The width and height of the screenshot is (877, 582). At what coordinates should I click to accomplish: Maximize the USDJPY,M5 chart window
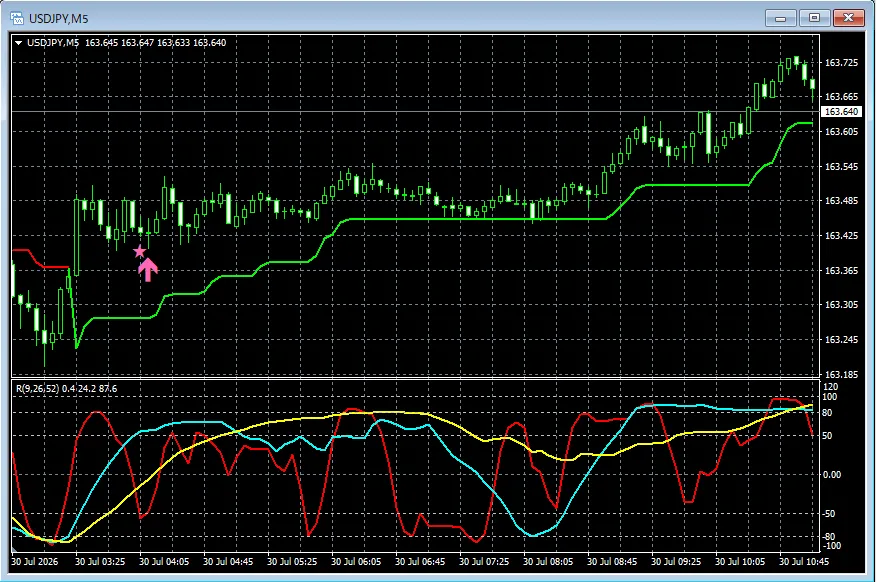814,18
